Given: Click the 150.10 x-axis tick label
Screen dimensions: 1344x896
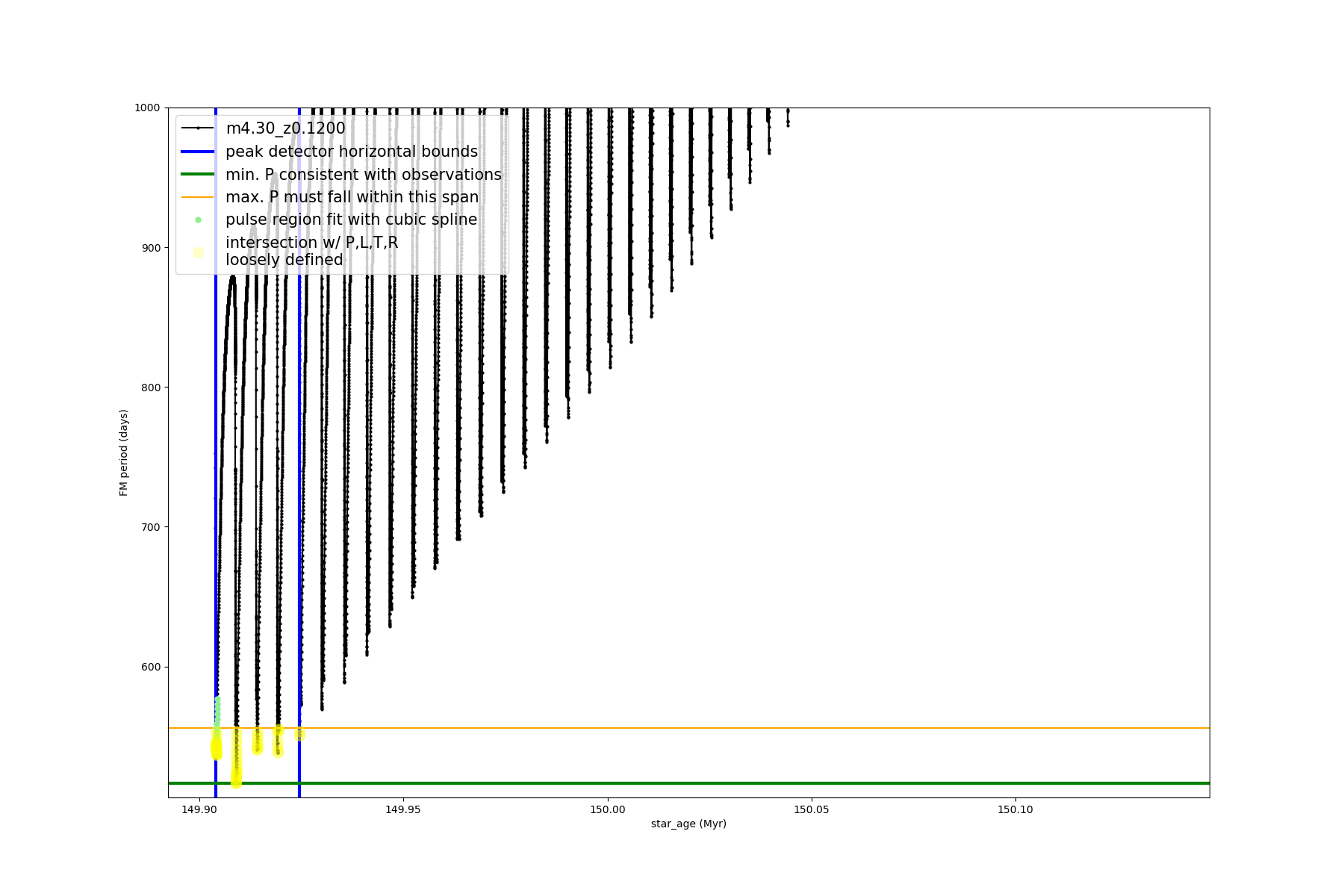Looking at the screenshot, I should 1015,809.
